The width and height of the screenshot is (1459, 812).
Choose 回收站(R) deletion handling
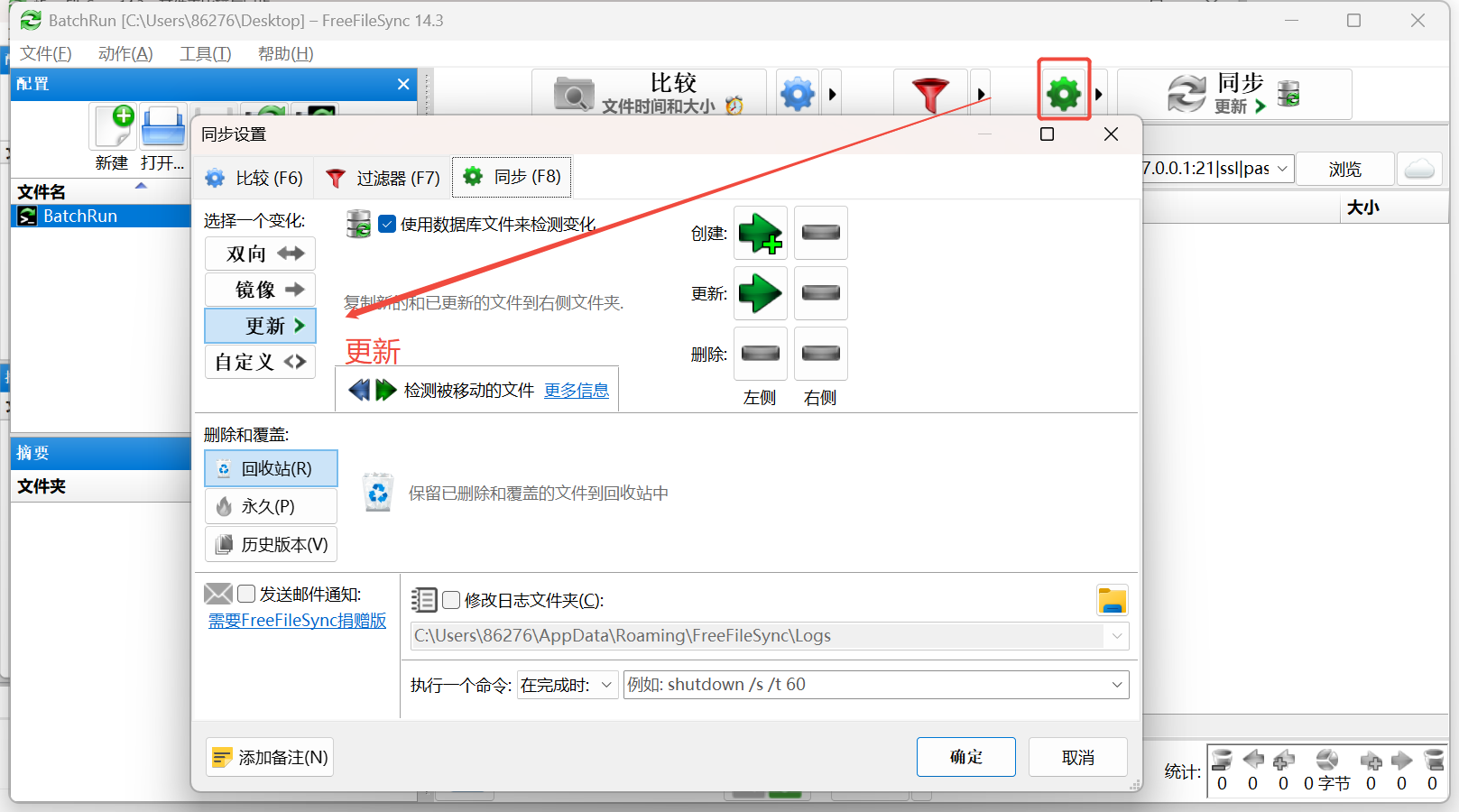271,468
